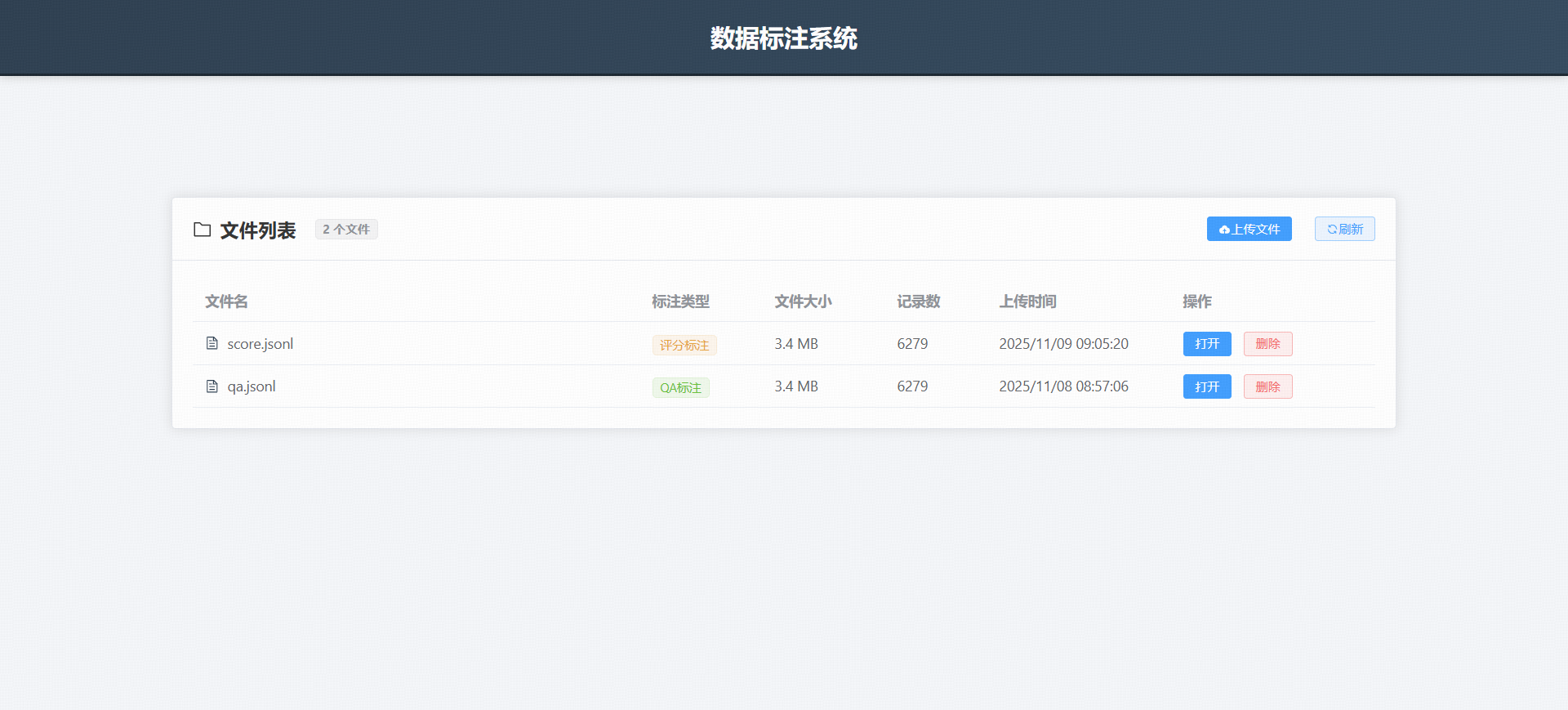The height and width of the screenshot is (710, 1568).
Task: Click the 文件列表 heading
Action: coord(258,230)
